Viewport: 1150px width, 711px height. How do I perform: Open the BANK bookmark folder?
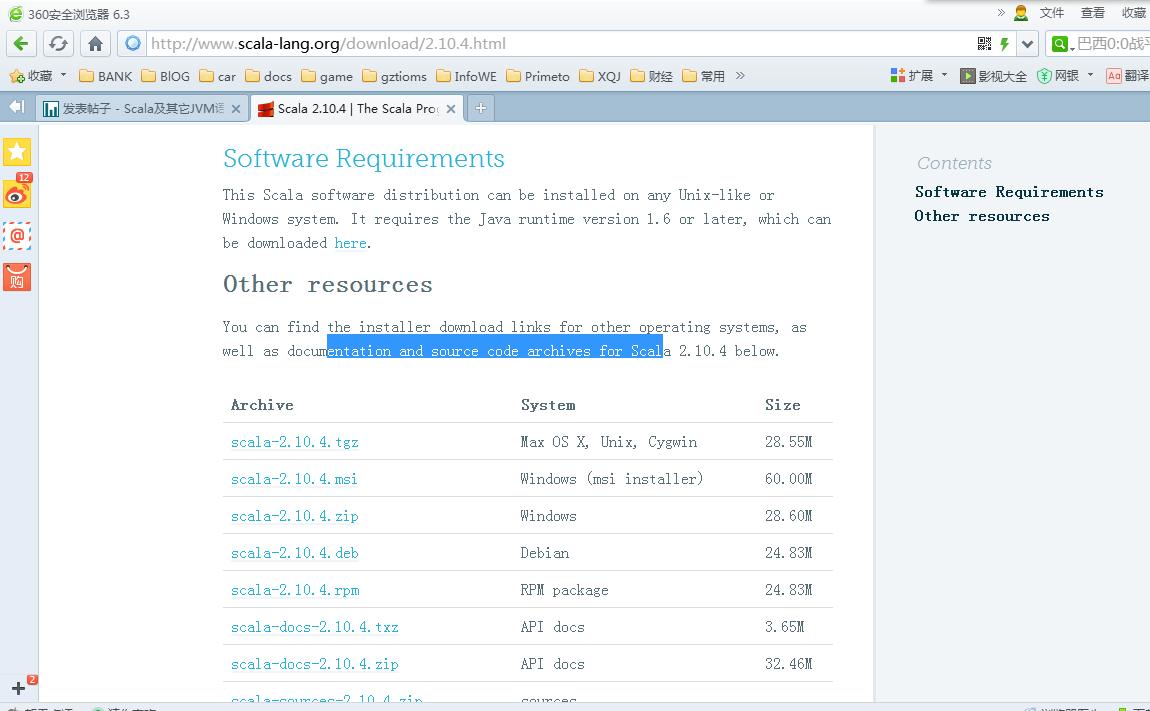106,76
